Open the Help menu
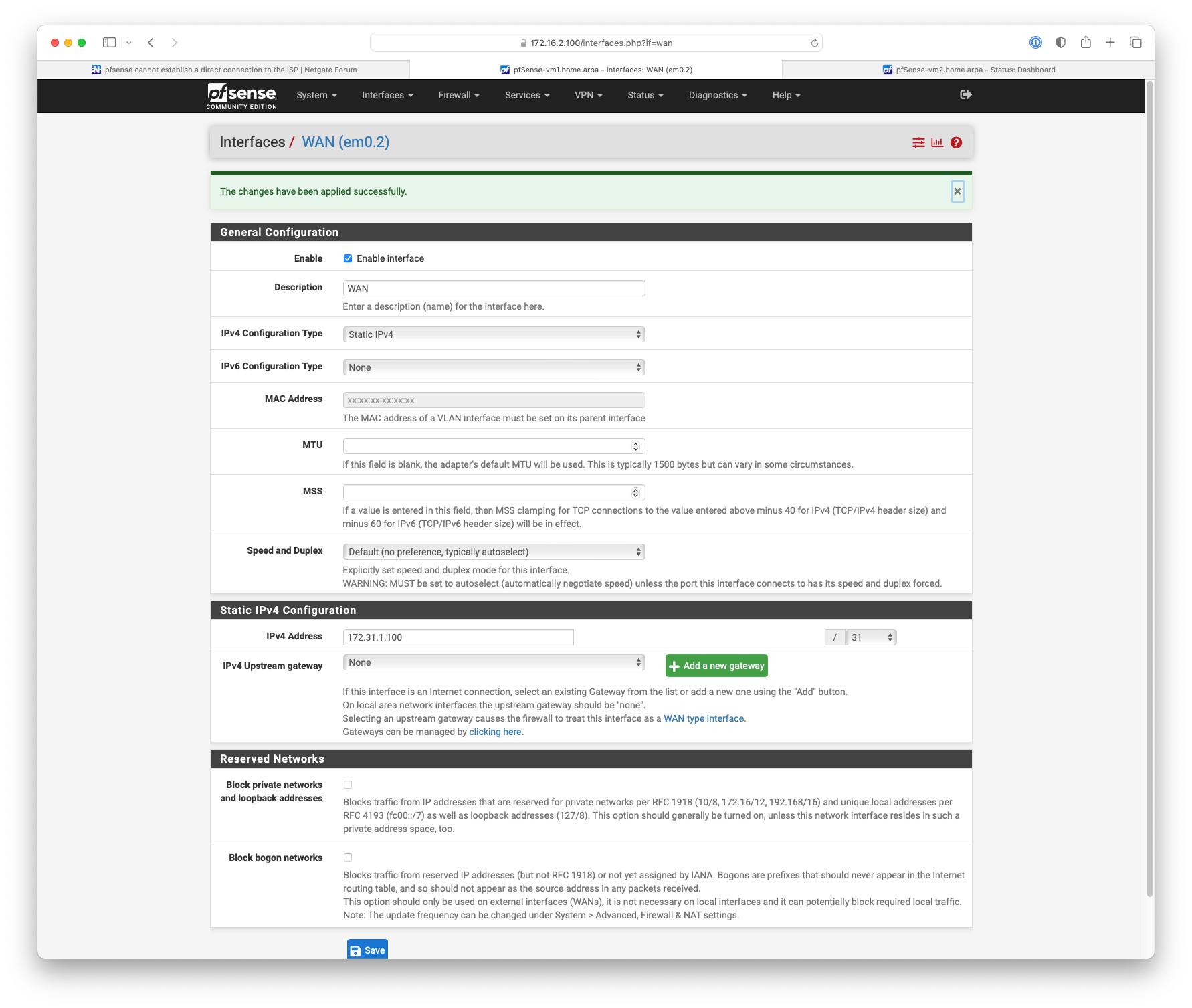Screen dimensions: 1192x1008 pyautogui.click(x=786, y=95)
